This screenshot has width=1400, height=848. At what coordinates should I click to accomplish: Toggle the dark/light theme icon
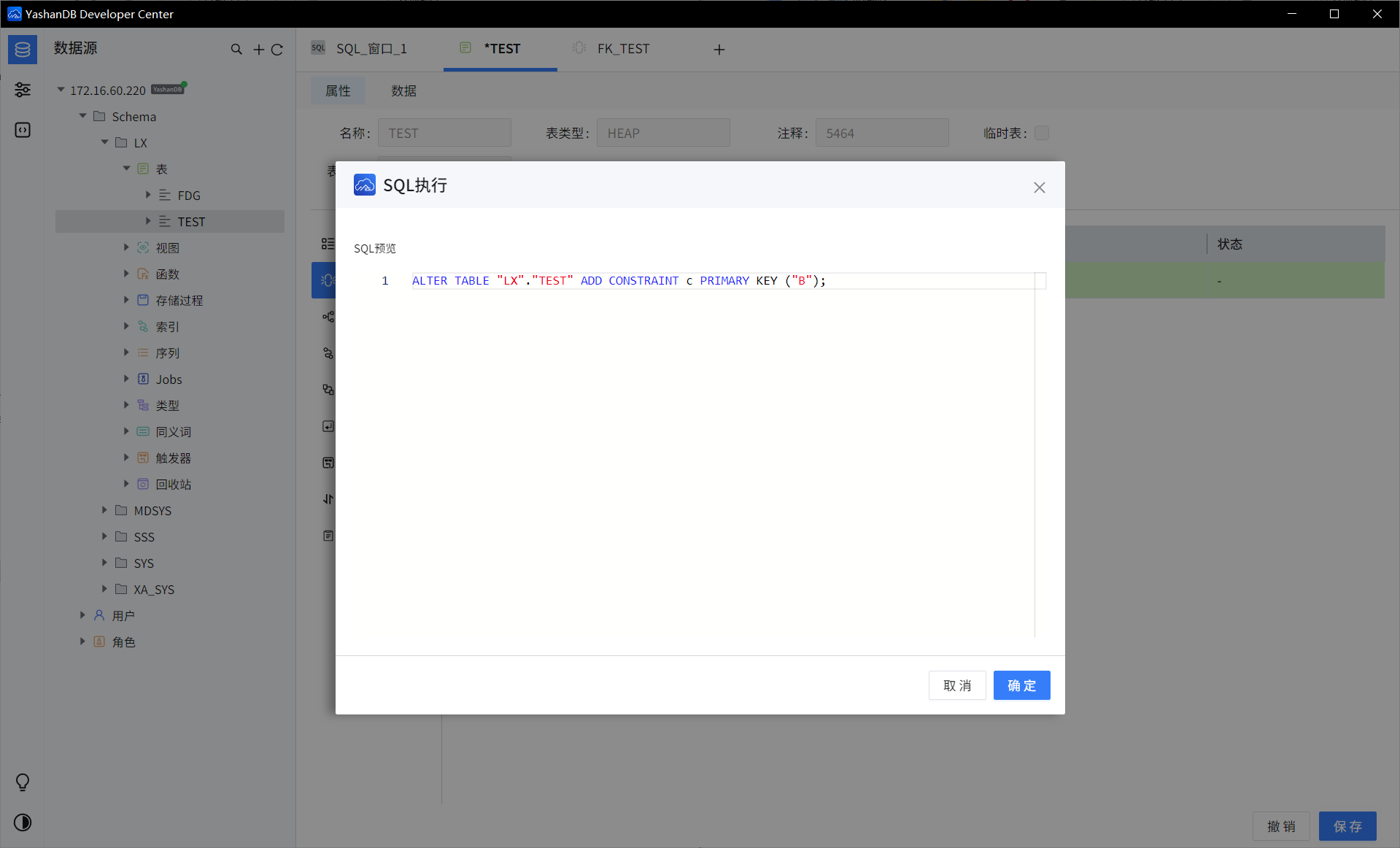(23, 822)
